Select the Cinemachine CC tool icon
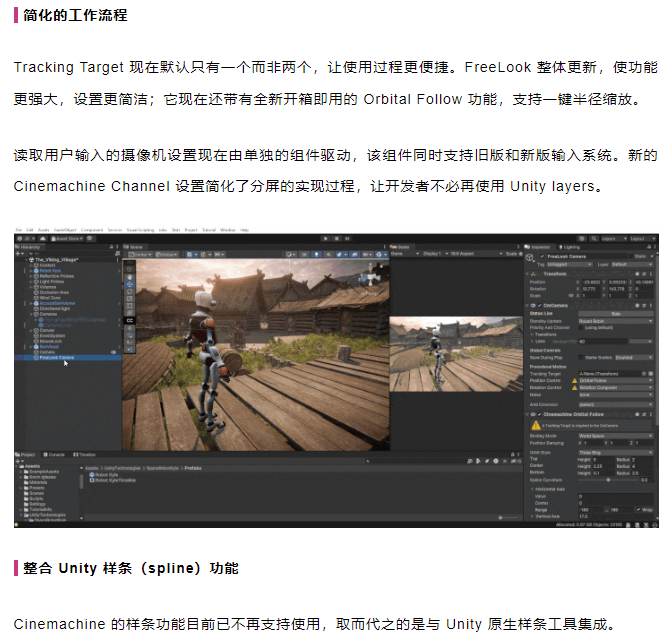The width and height of the screenshot is (670, 641). tap(129, 320)
